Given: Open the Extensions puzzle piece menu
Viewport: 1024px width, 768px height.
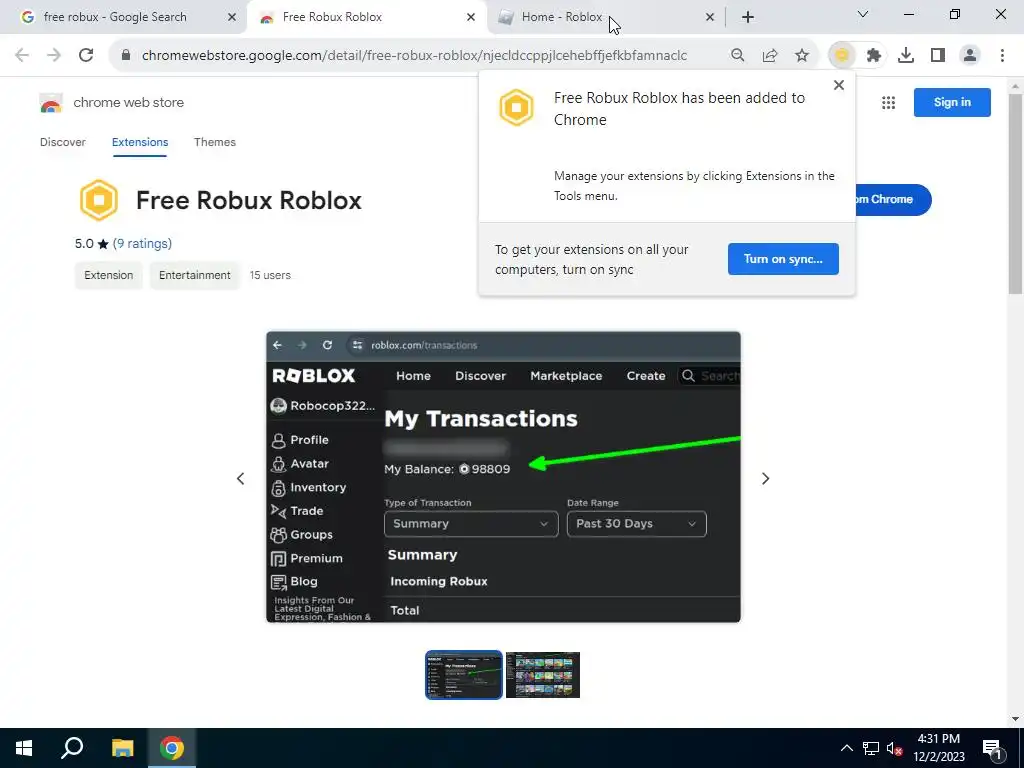Looking at the screenshot, I should coord(874,56).
